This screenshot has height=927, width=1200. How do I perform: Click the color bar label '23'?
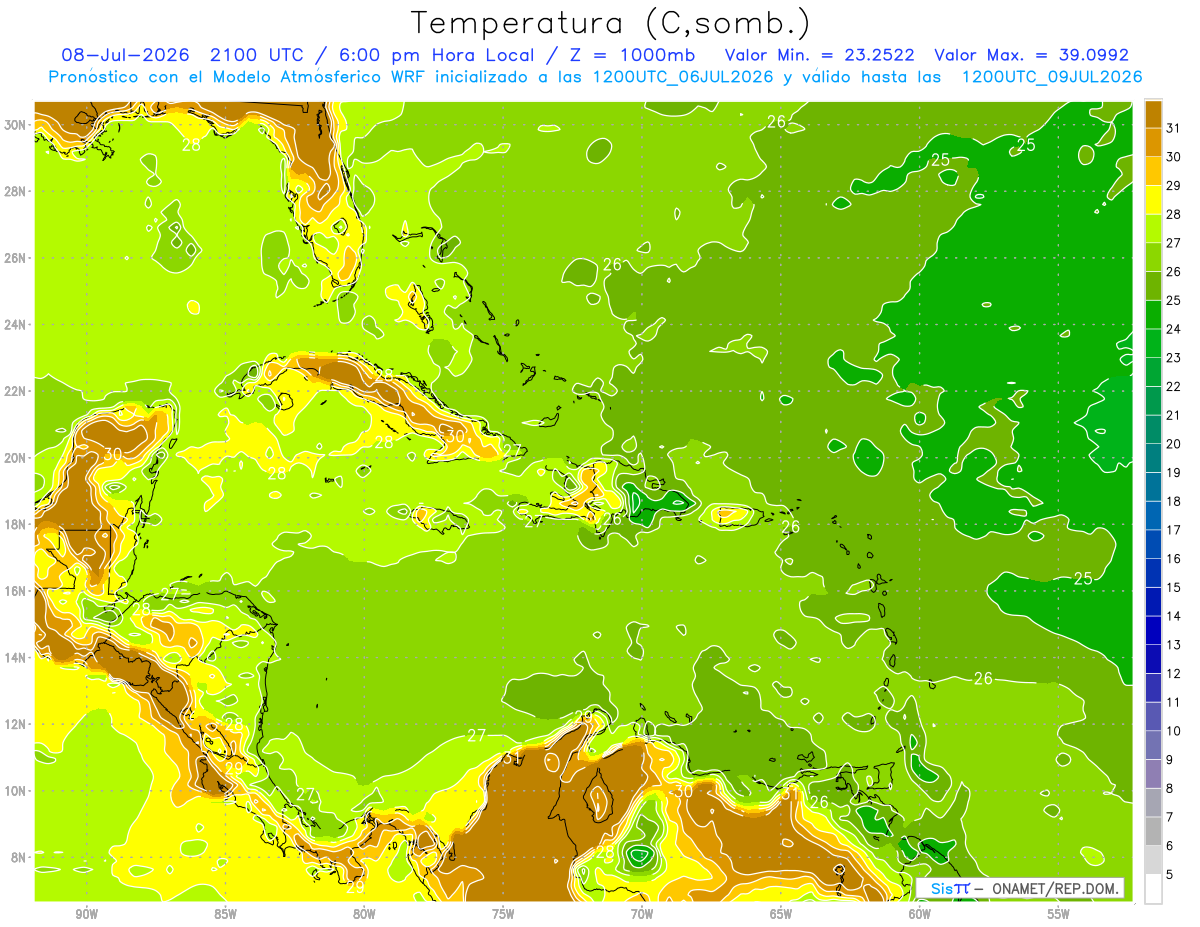click(x=1175, y=358)
